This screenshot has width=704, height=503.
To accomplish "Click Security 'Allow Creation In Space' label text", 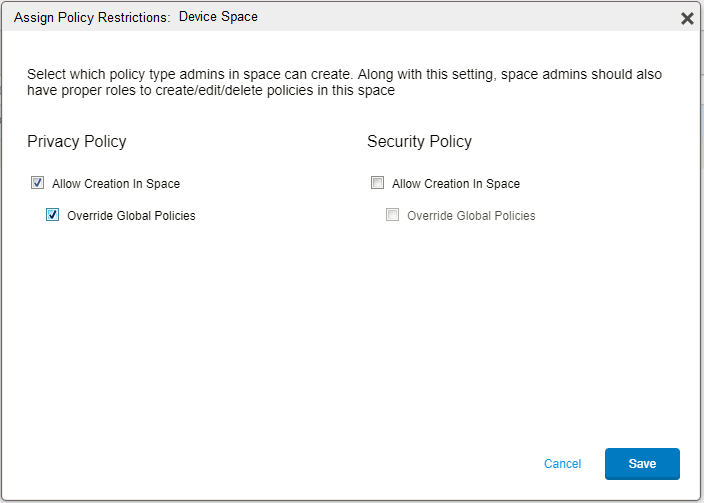I will click(456, 184).
